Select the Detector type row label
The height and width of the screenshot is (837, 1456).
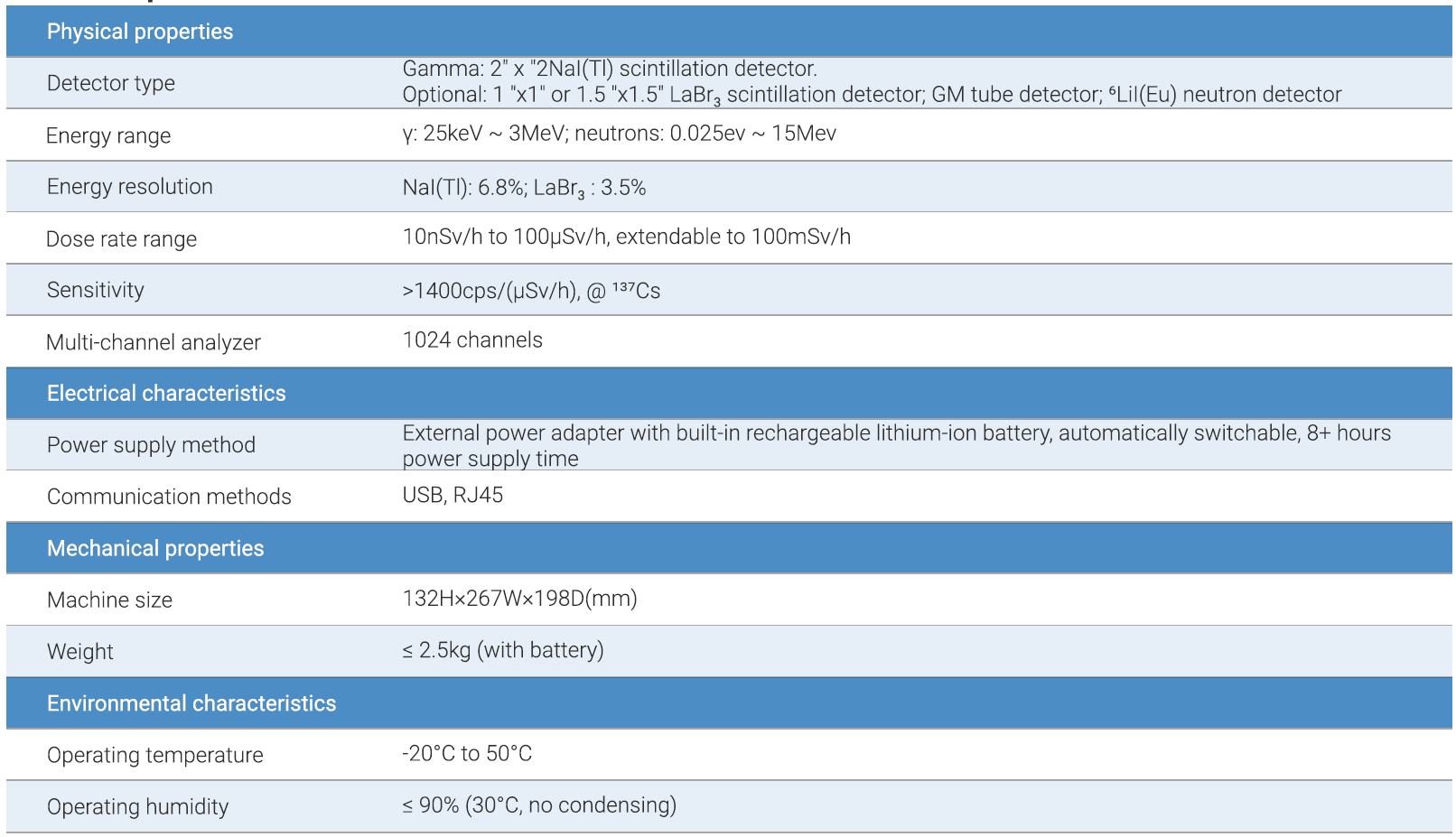111,83
